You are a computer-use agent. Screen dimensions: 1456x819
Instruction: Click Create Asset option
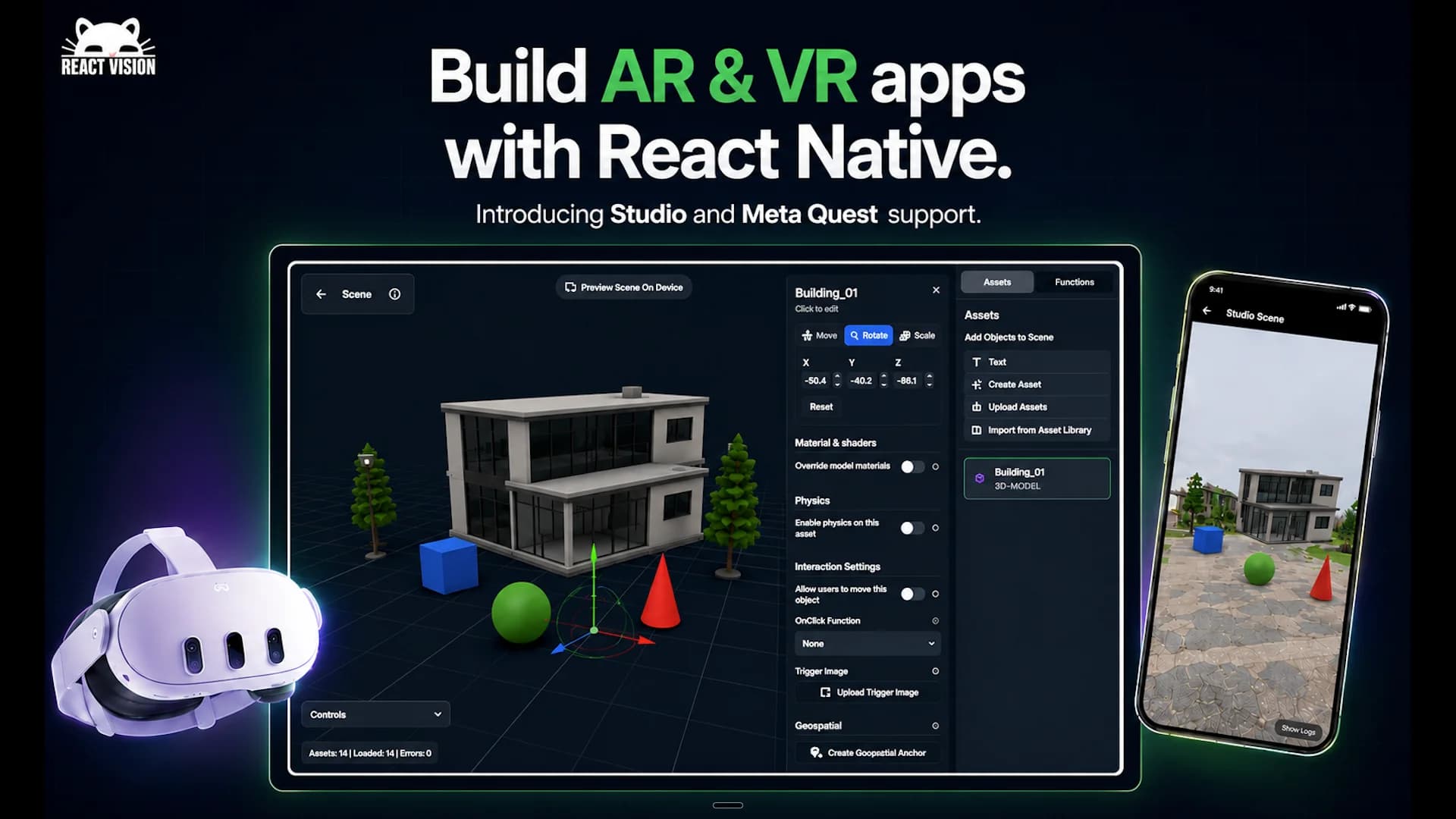click(1037, 384)
